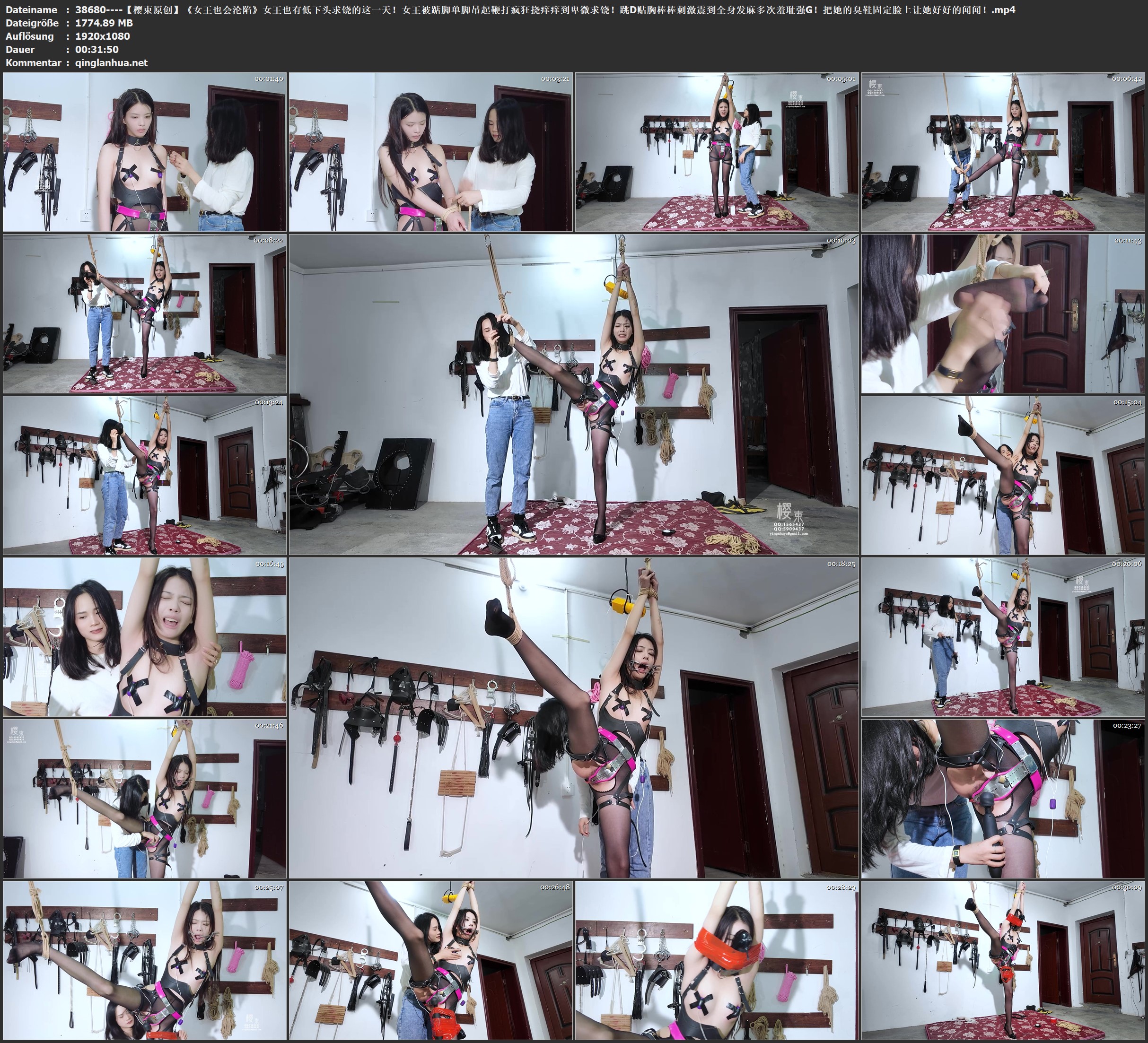
Task: Select the thumbnail at 00:13:24
Action: [145, 475]
